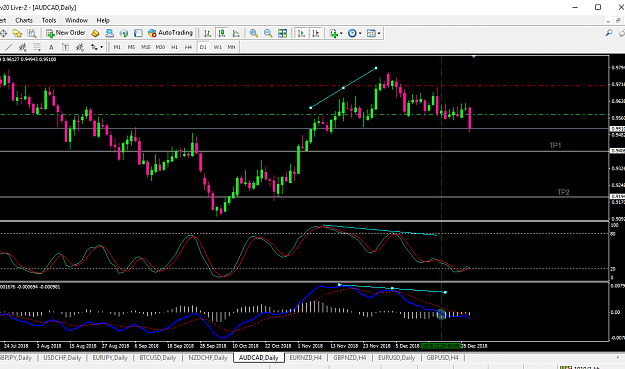This screenshot has width=625, height=369.
Task: Open the search magnifier at top right
Action: click(609, 33)
